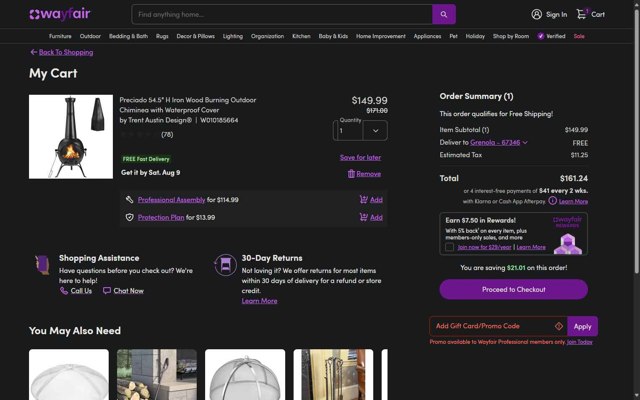Click Proceed to Checkout
The image size is (640, 400).
513,289
